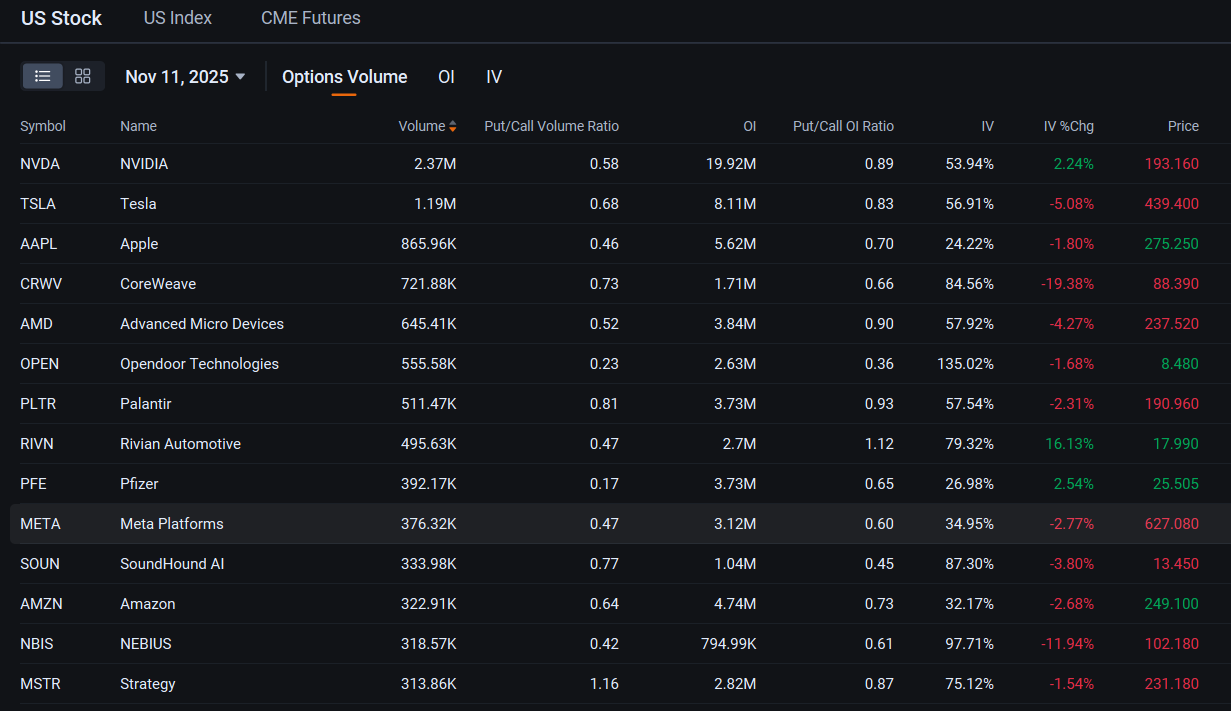Image resolution: width=1231 pixels, height=711 pixels.
Task: Click the name SoundHound AI
Action: tap(172, 564)
